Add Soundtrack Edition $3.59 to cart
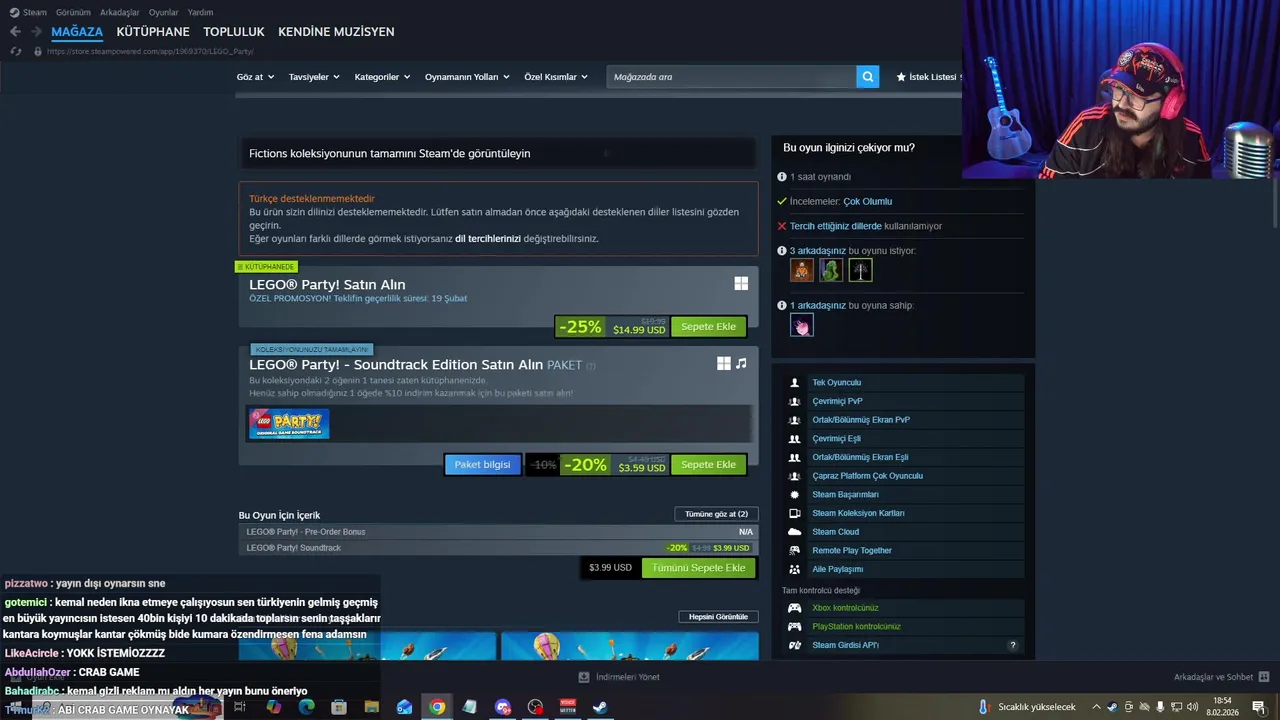 pos(708,465)
